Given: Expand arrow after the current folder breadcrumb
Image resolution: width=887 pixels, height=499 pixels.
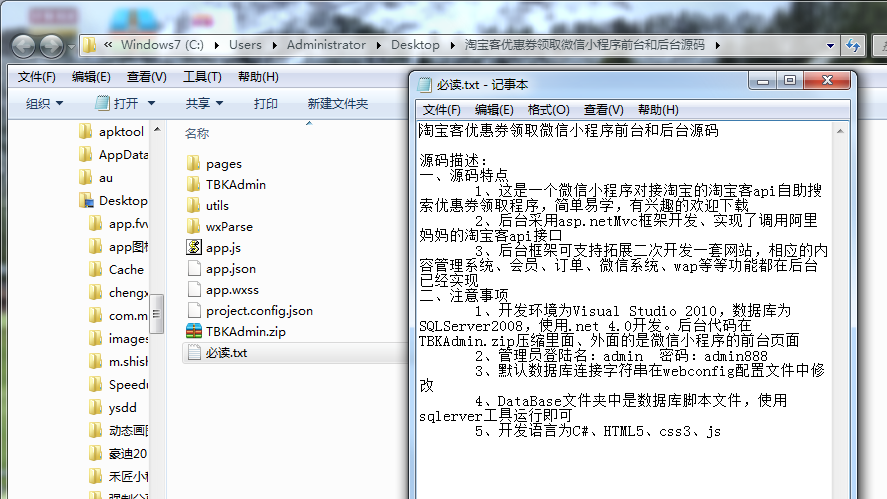Looking at the screenshot, I should (x=717, y=45).
